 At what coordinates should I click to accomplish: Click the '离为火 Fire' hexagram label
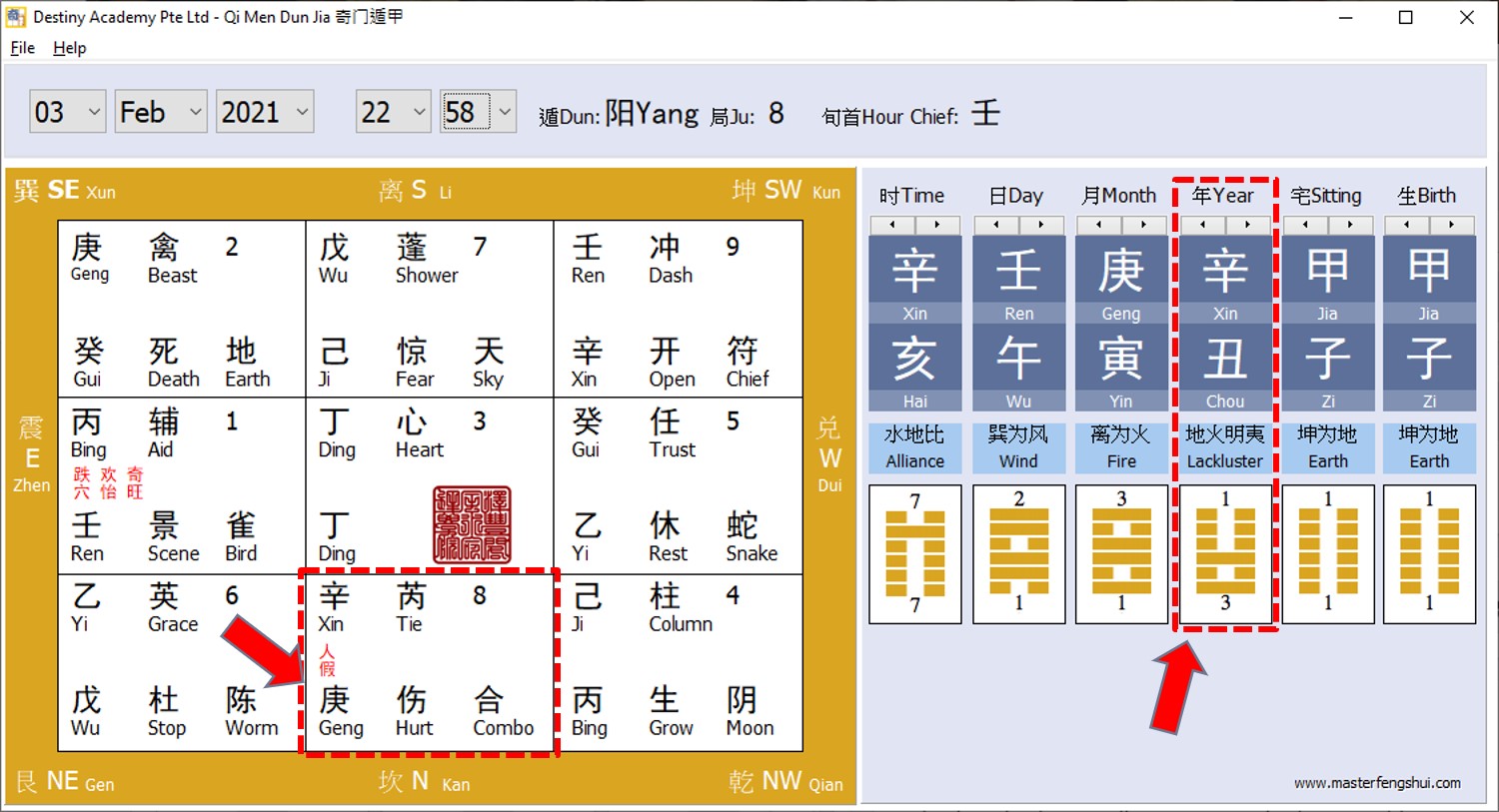pos(1121,447)
